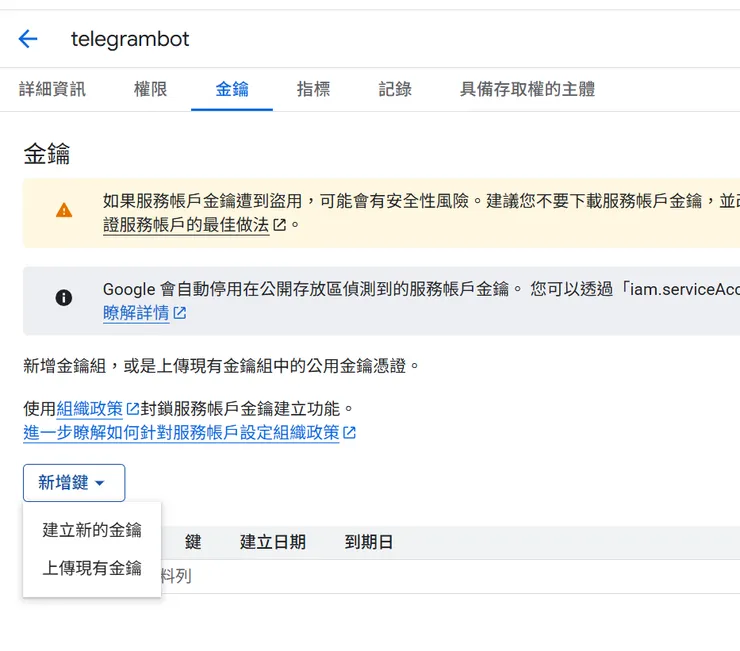Open 進一步瞭解如何針對服務帳戶設定組織政策 link

coord(181,433)
